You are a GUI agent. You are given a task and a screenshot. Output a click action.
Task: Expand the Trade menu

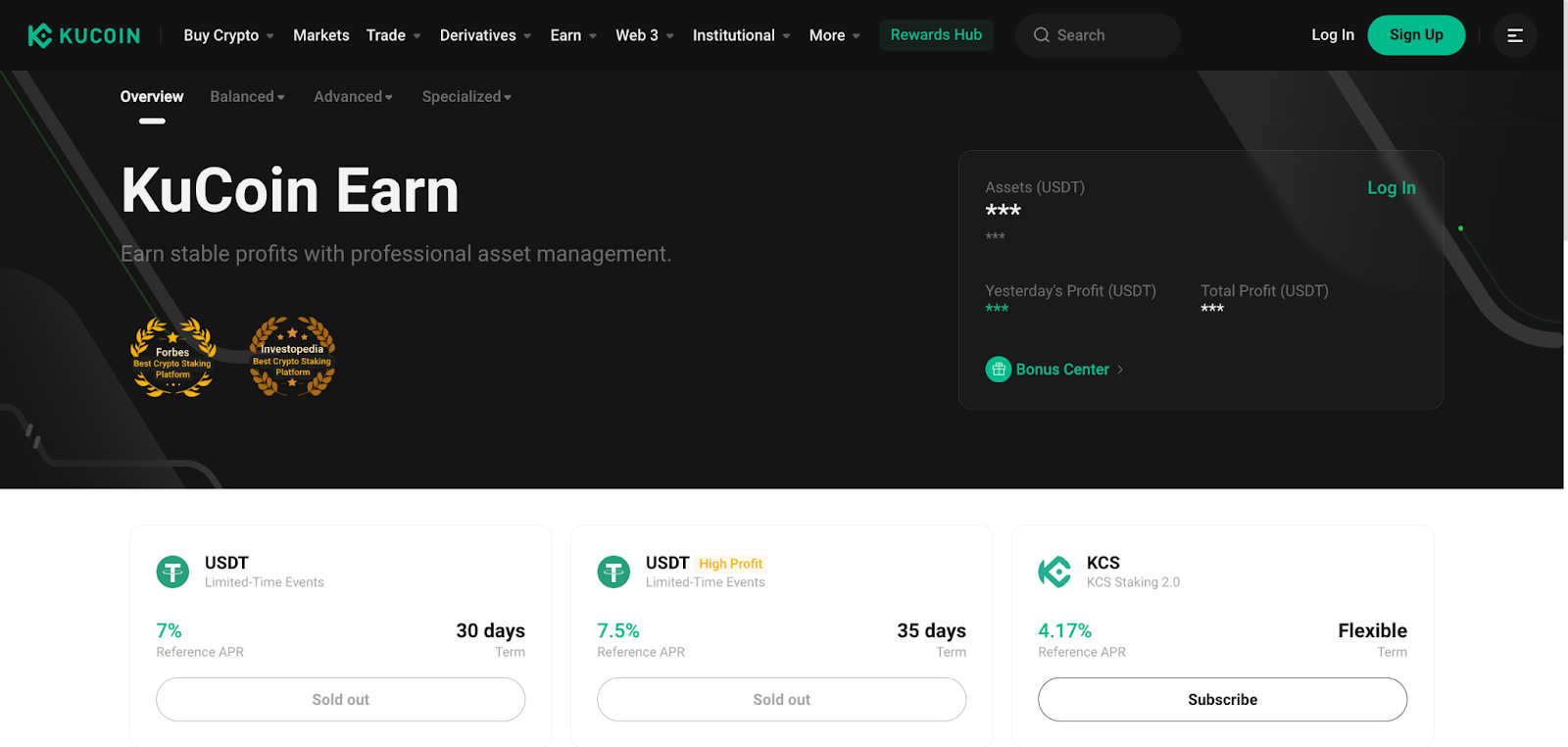click(393, 35)
